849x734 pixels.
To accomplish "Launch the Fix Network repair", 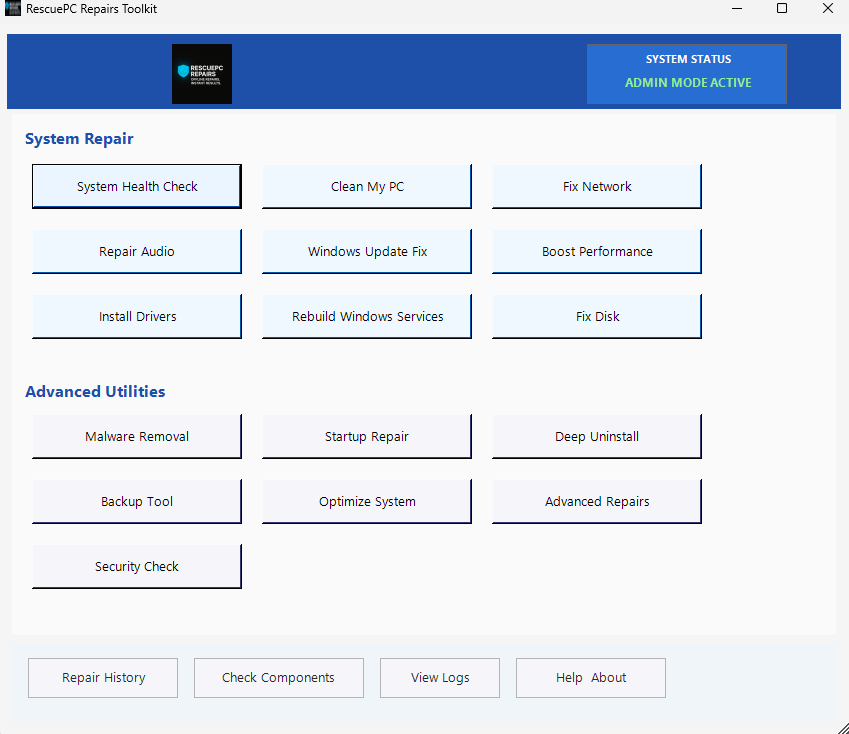I will pyautogui.click(x=597, y=186).
